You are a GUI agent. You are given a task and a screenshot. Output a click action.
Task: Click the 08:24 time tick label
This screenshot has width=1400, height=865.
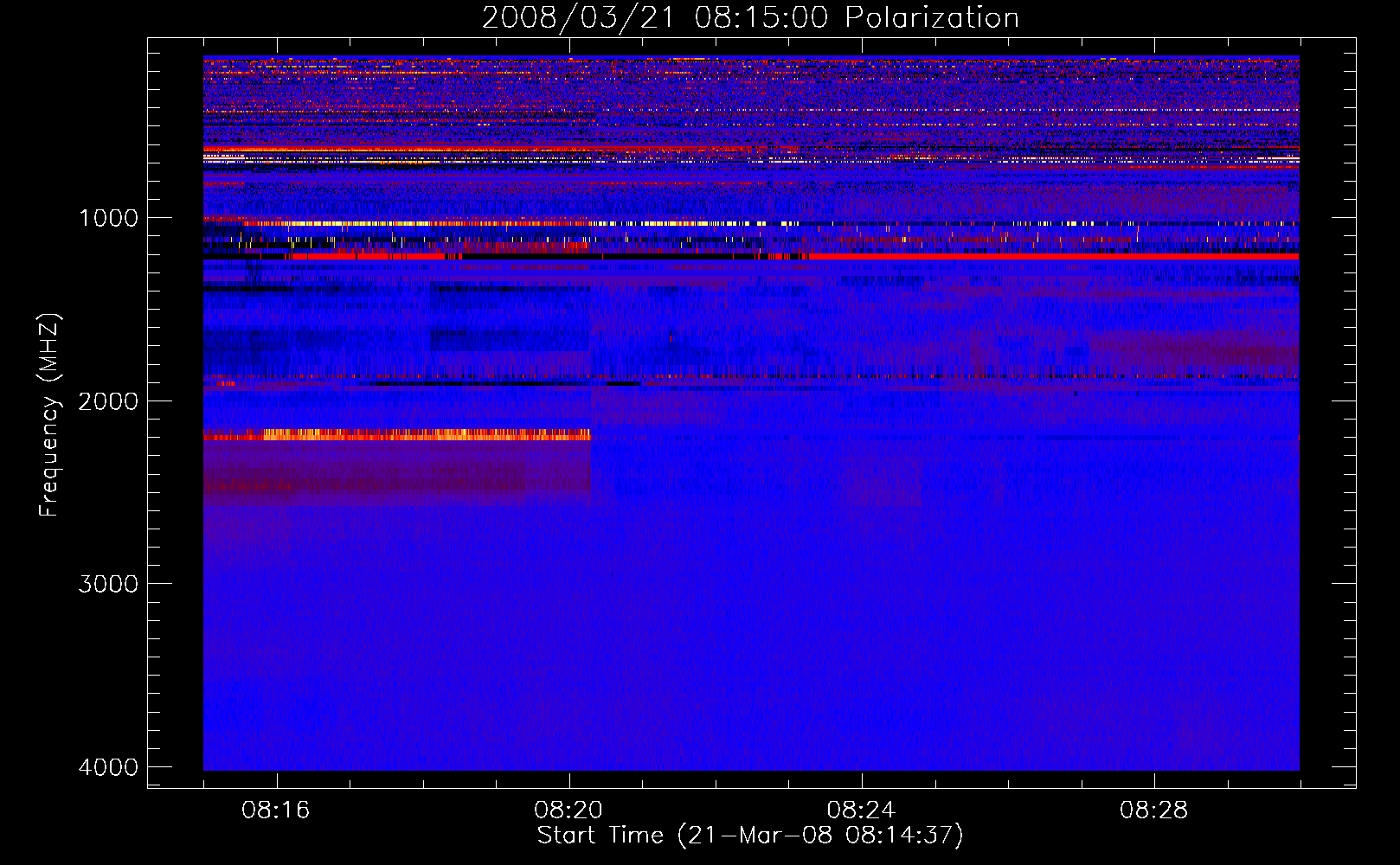(x=861, y=811)
